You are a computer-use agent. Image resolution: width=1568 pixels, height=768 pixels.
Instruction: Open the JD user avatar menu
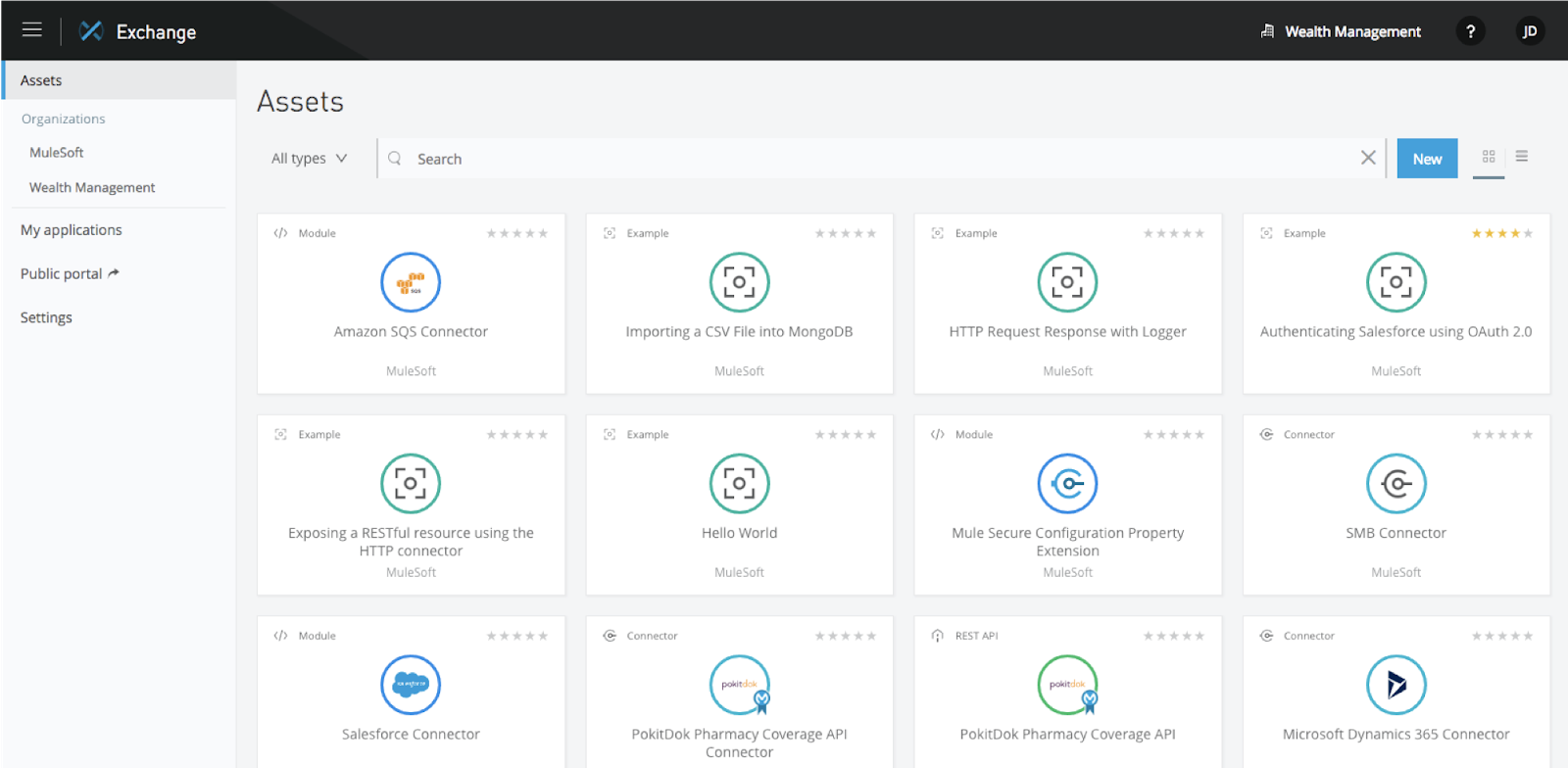1529,31
